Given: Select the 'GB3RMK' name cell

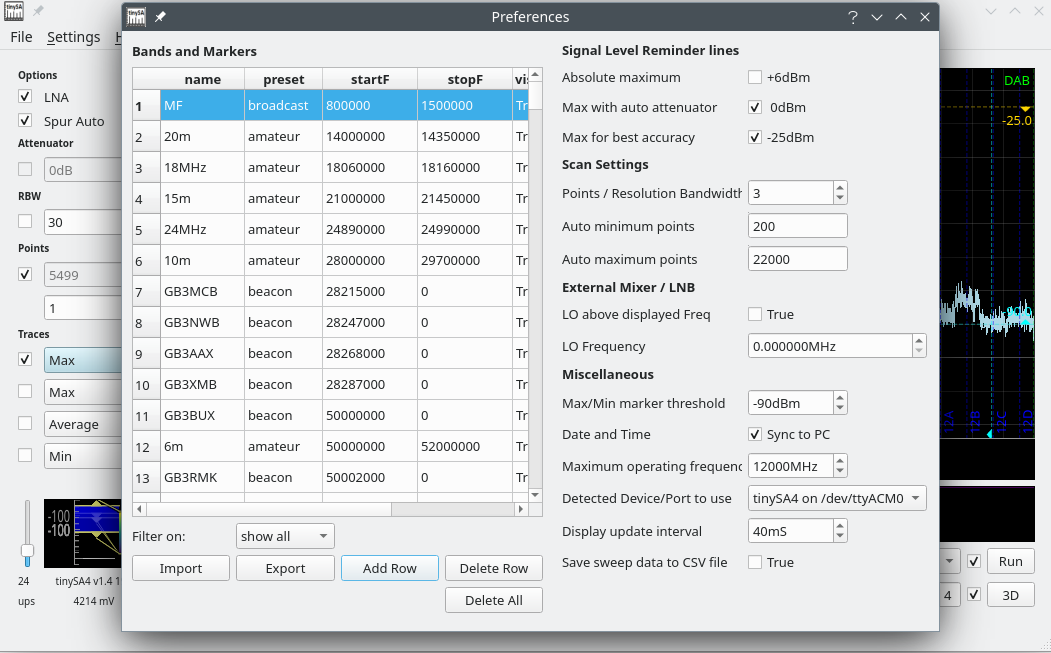Looking at the screenshot, I should click(202, 477).
